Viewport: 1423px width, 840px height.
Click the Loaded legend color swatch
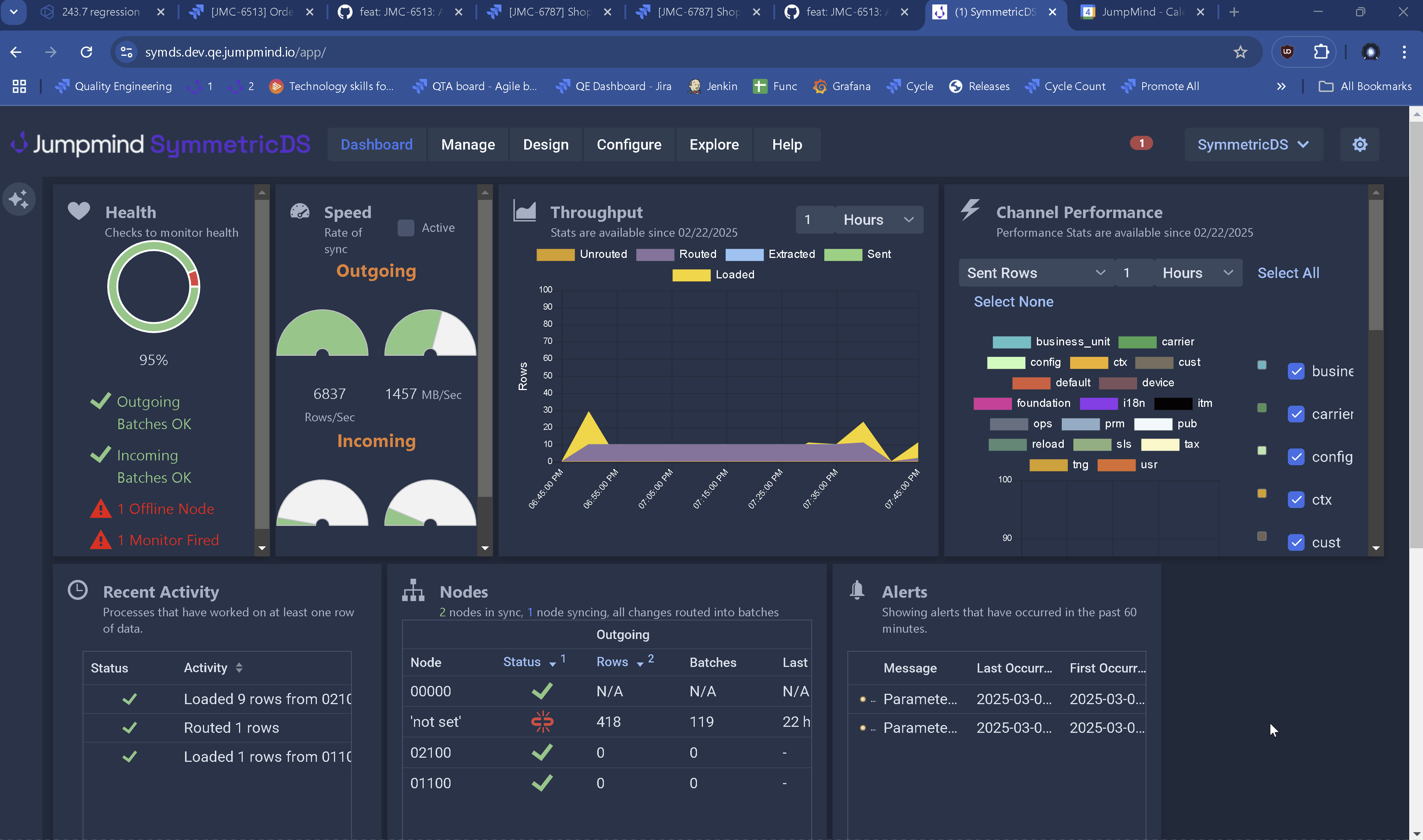pyautogui.click(x=691, y=275)
